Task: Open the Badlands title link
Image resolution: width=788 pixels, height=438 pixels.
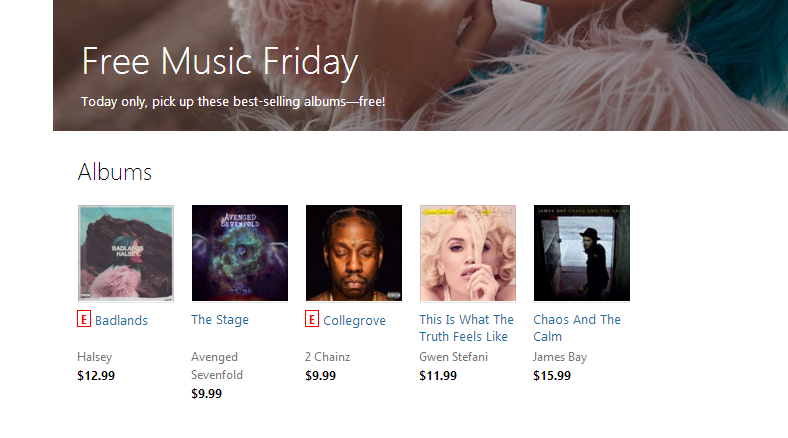Action: coord(121,321)
